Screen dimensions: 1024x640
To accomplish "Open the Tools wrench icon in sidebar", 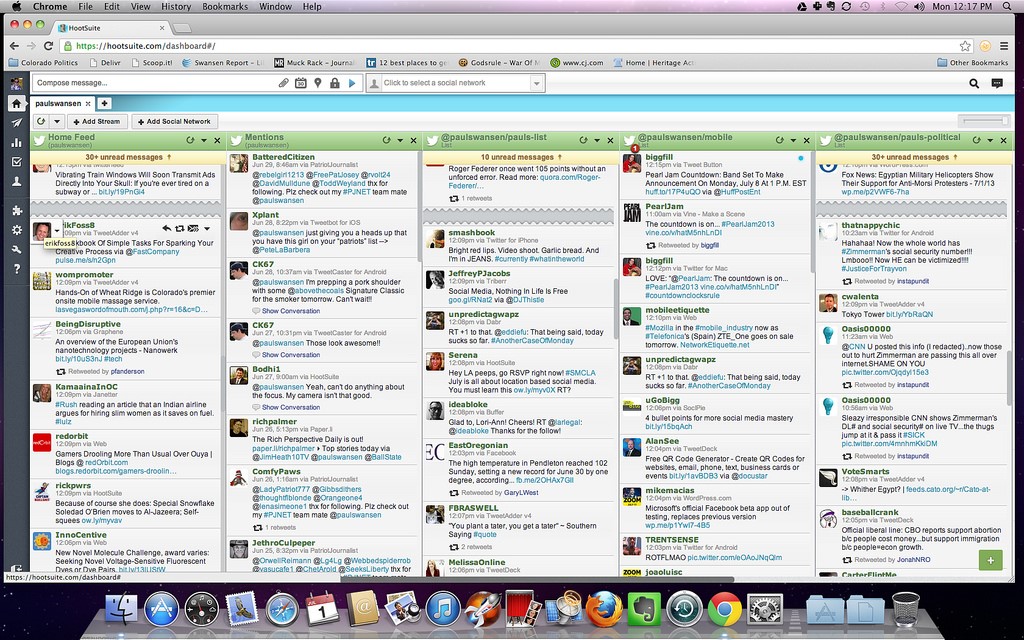I will [16, 249].
